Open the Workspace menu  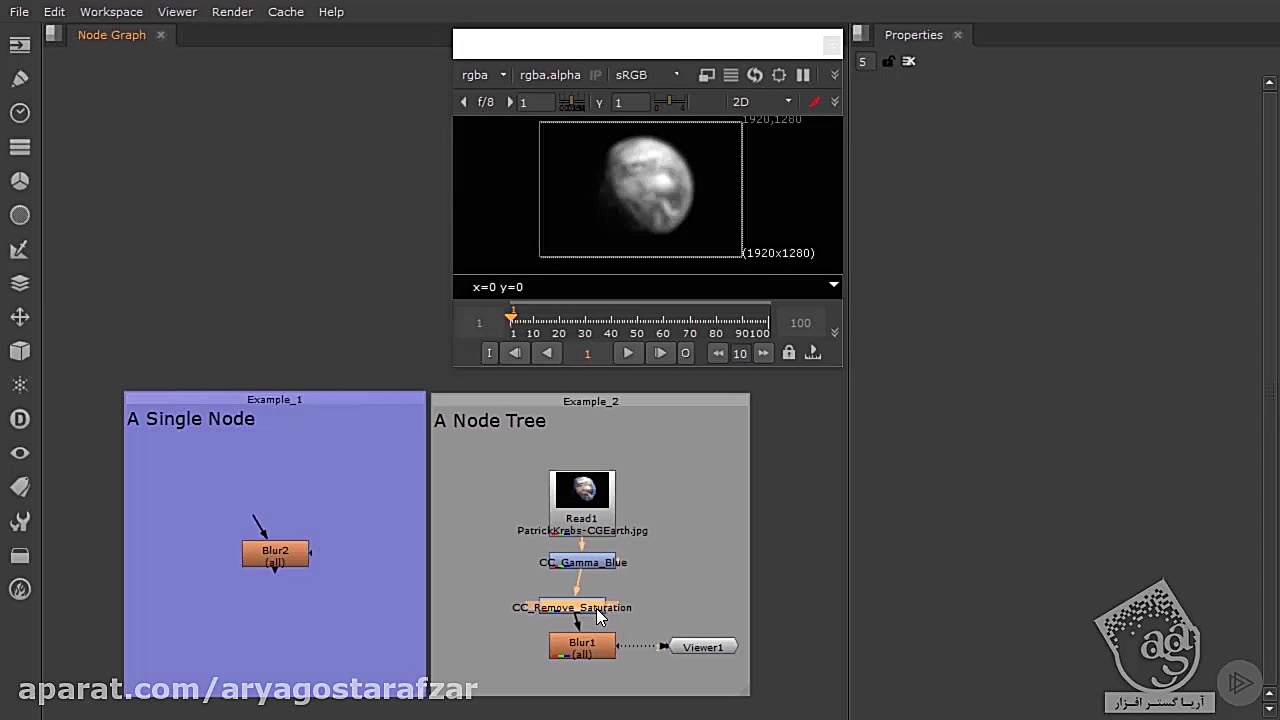[111, 12]
